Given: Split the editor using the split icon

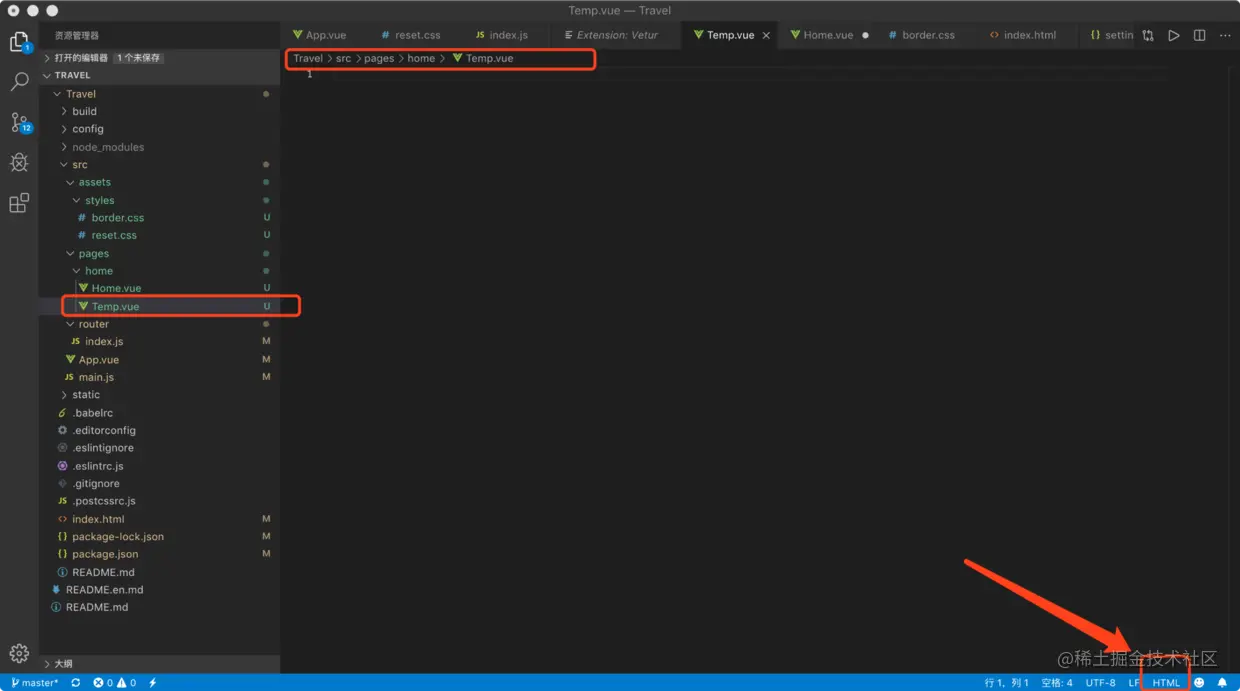Looking at the screenshot, I should click(1199, 34).
